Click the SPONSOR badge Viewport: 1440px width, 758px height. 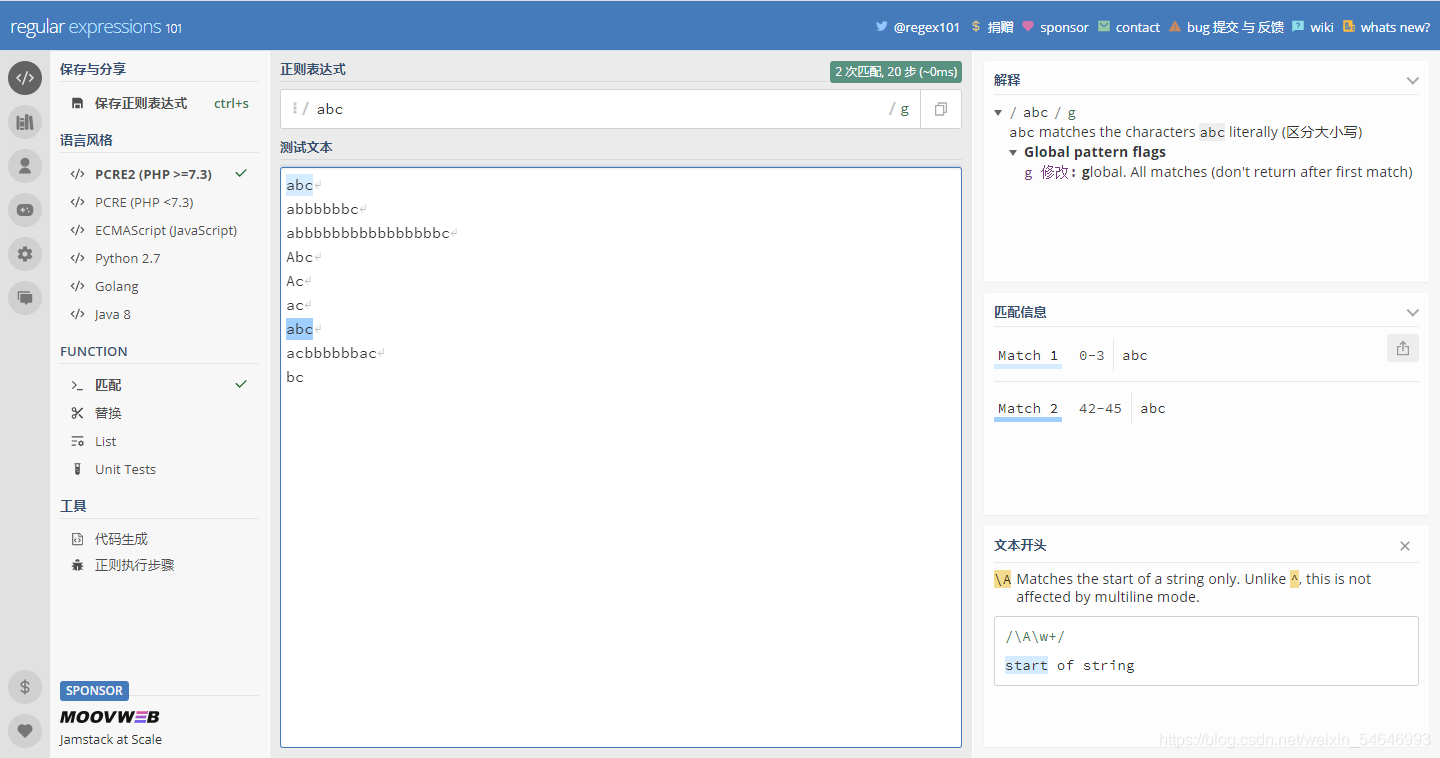click(94, 691)
